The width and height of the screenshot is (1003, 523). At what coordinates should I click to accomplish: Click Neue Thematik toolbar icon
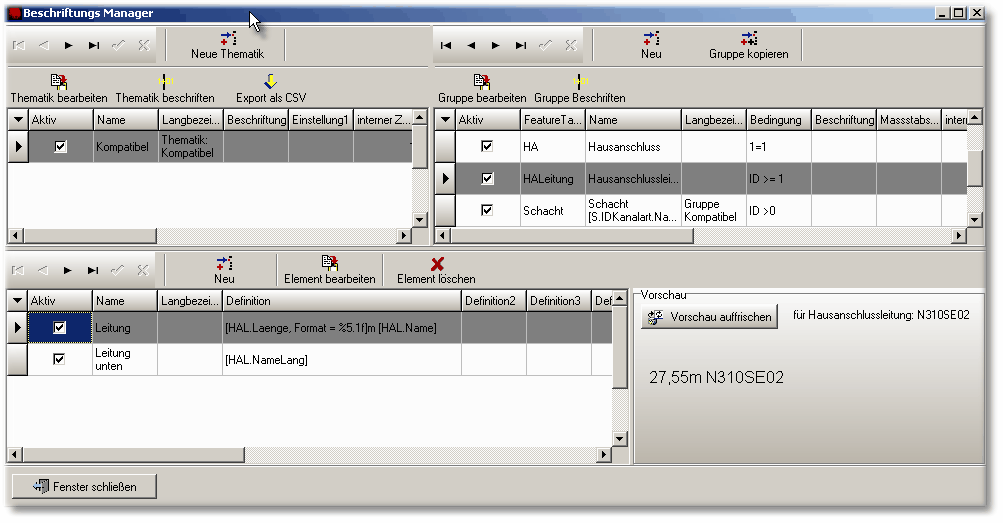click(x=228, y=38)
